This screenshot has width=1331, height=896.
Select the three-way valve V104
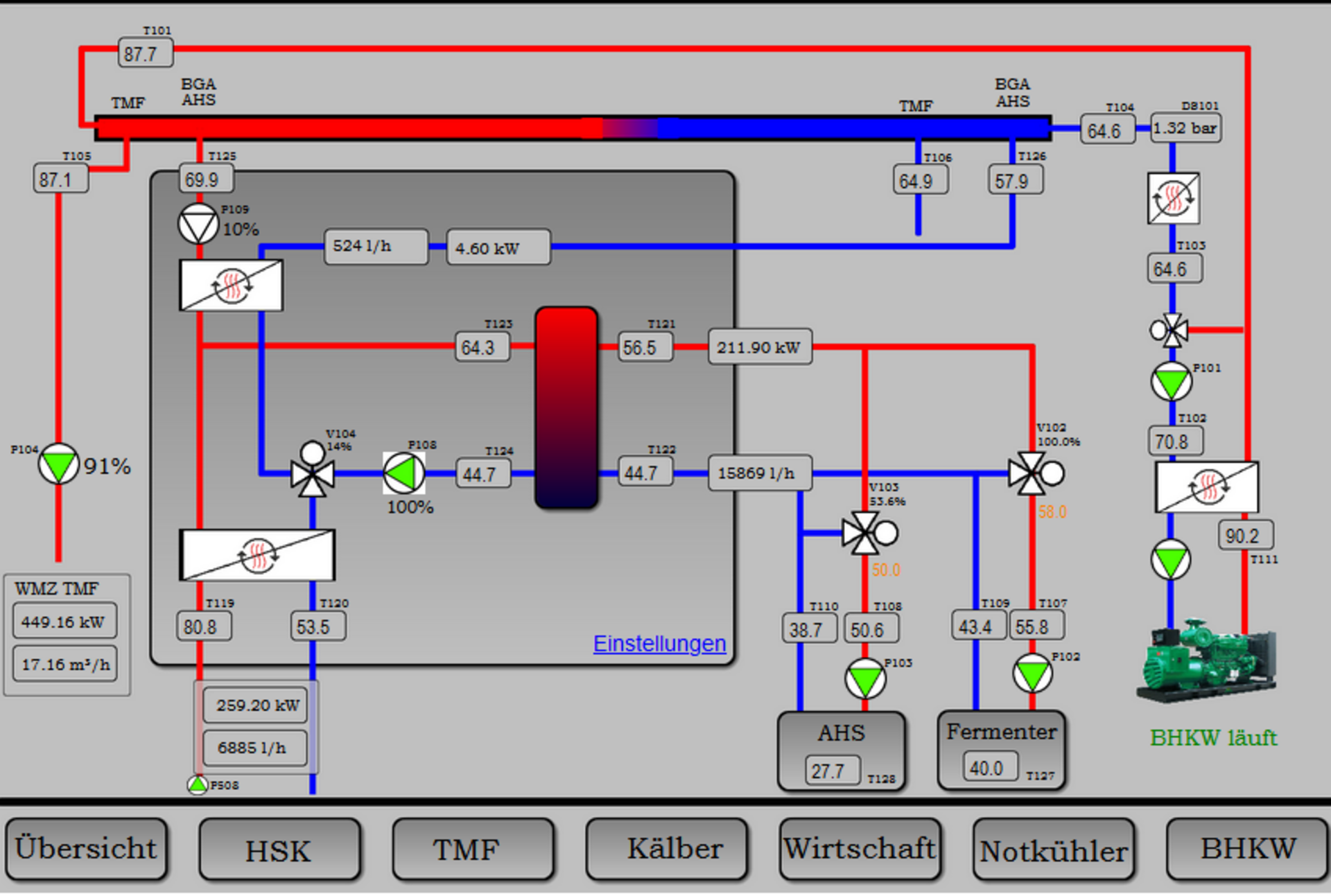(x=313, y=474)
